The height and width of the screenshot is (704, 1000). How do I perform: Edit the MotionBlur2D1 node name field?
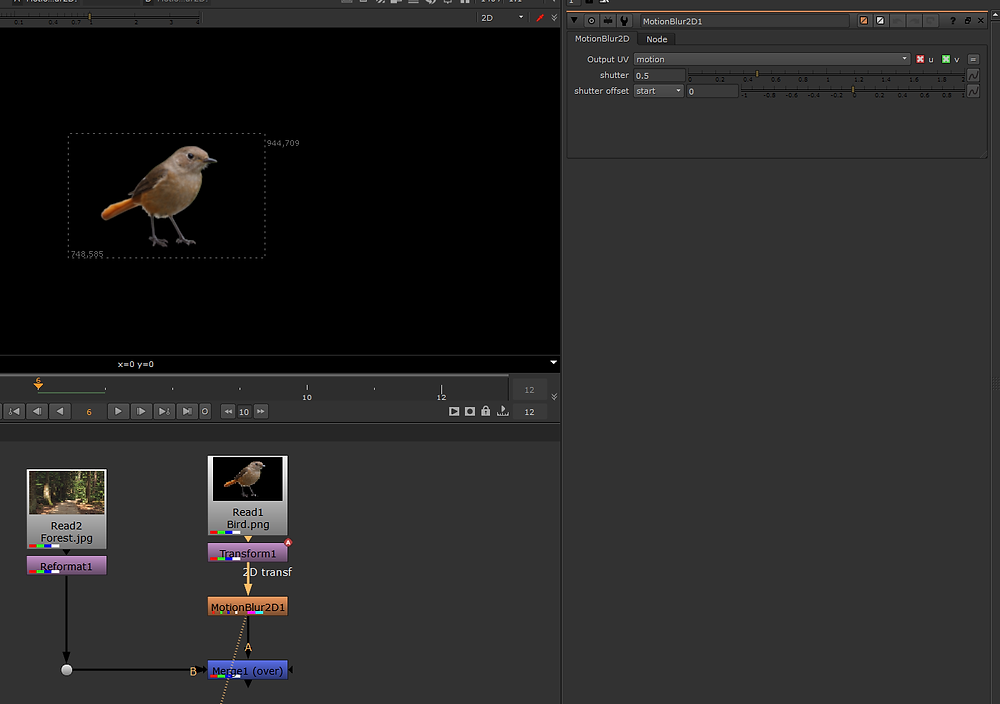(744, 21)
